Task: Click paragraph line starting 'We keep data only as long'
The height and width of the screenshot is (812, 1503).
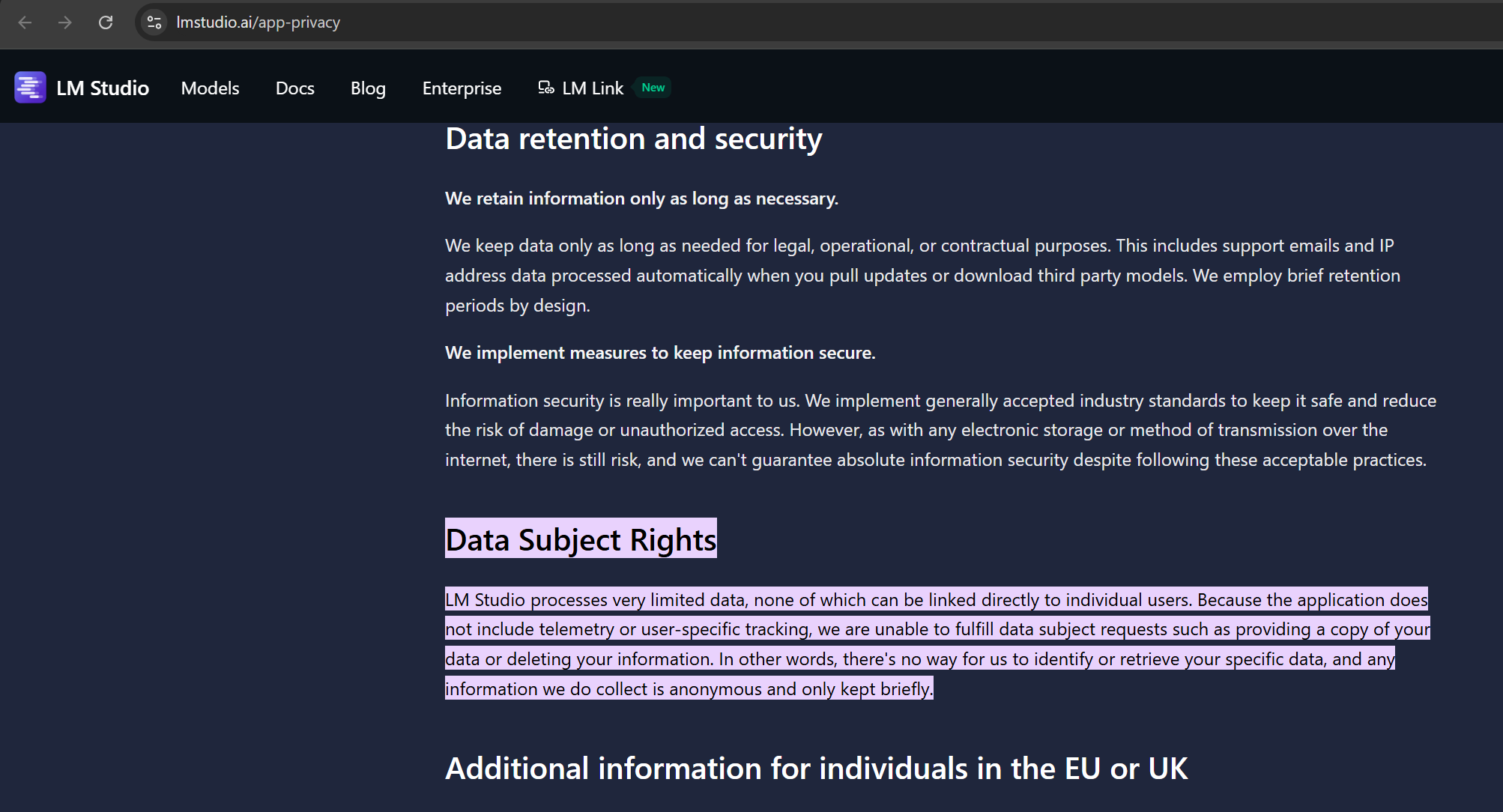Action: (x=919, y=246)
